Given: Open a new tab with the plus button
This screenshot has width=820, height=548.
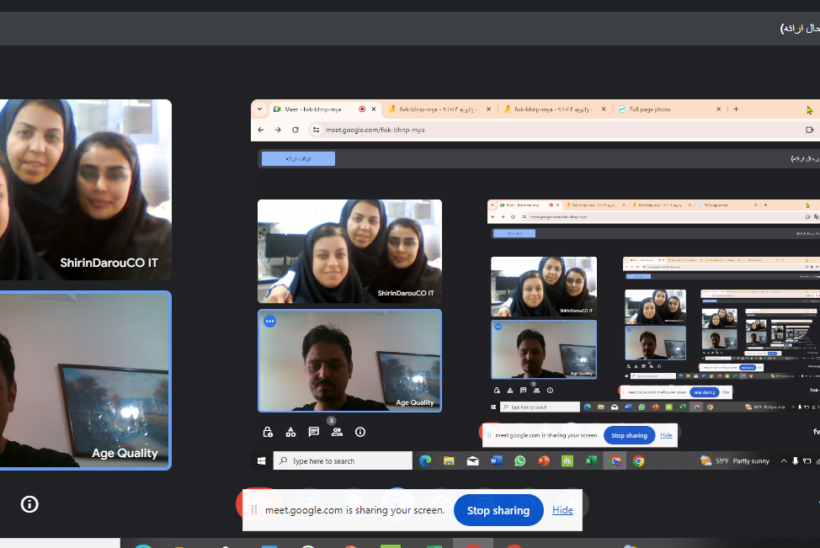Looking at the screenshot, I should pyautogui.click(x=736, y=109).
